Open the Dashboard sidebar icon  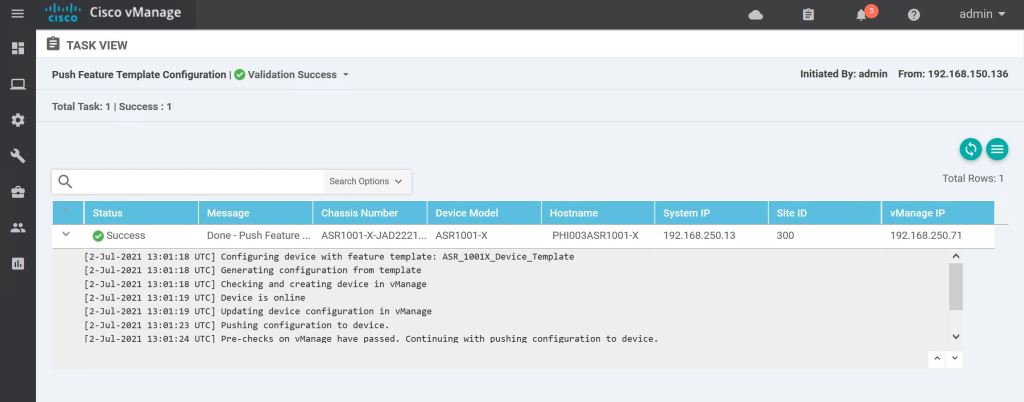pyautogui.click(x=17, y=48)
